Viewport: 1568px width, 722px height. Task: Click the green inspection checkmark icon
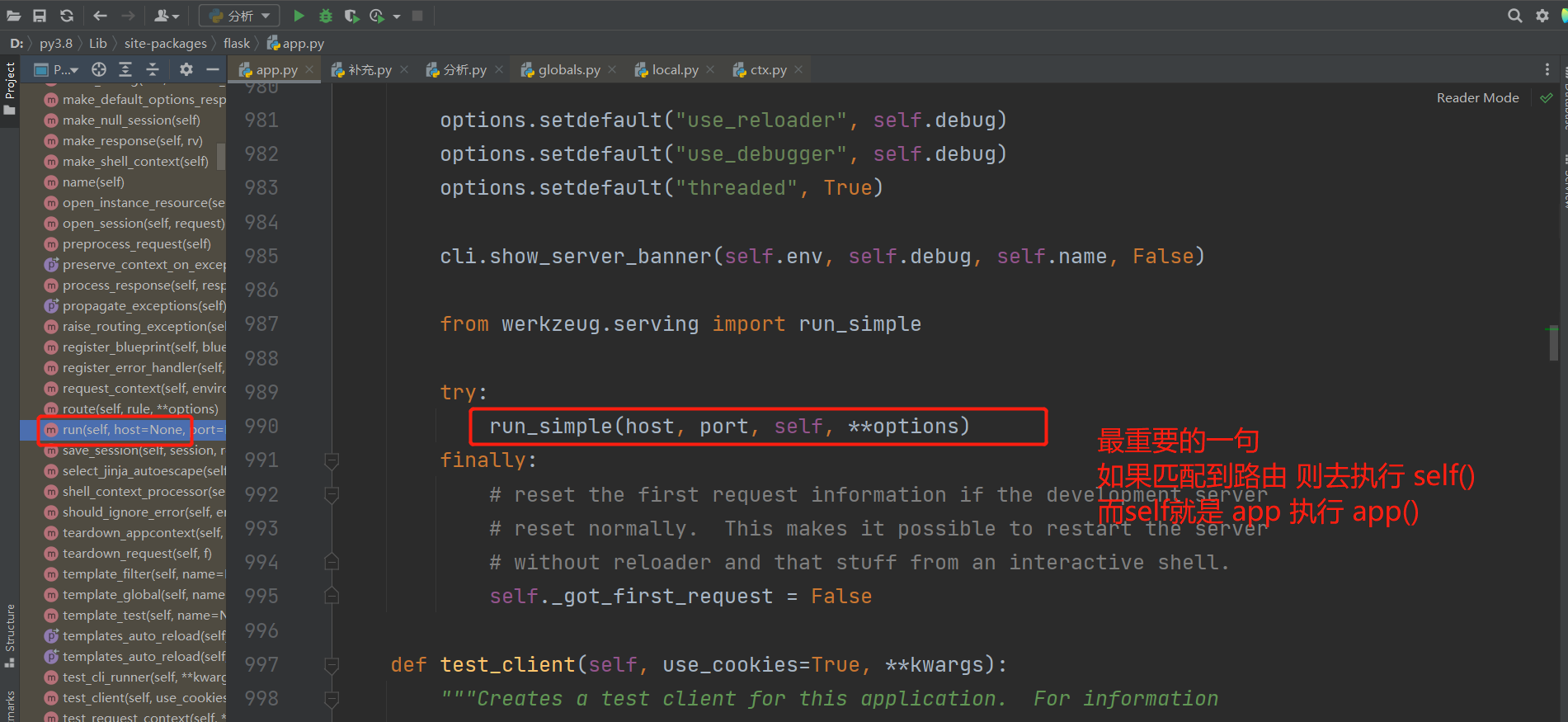point(1546,97)
